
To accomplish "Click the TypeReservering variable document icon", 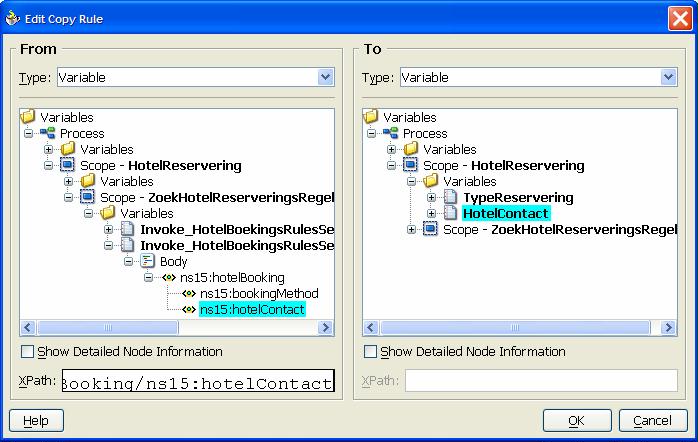I will [x=450, y=197].
